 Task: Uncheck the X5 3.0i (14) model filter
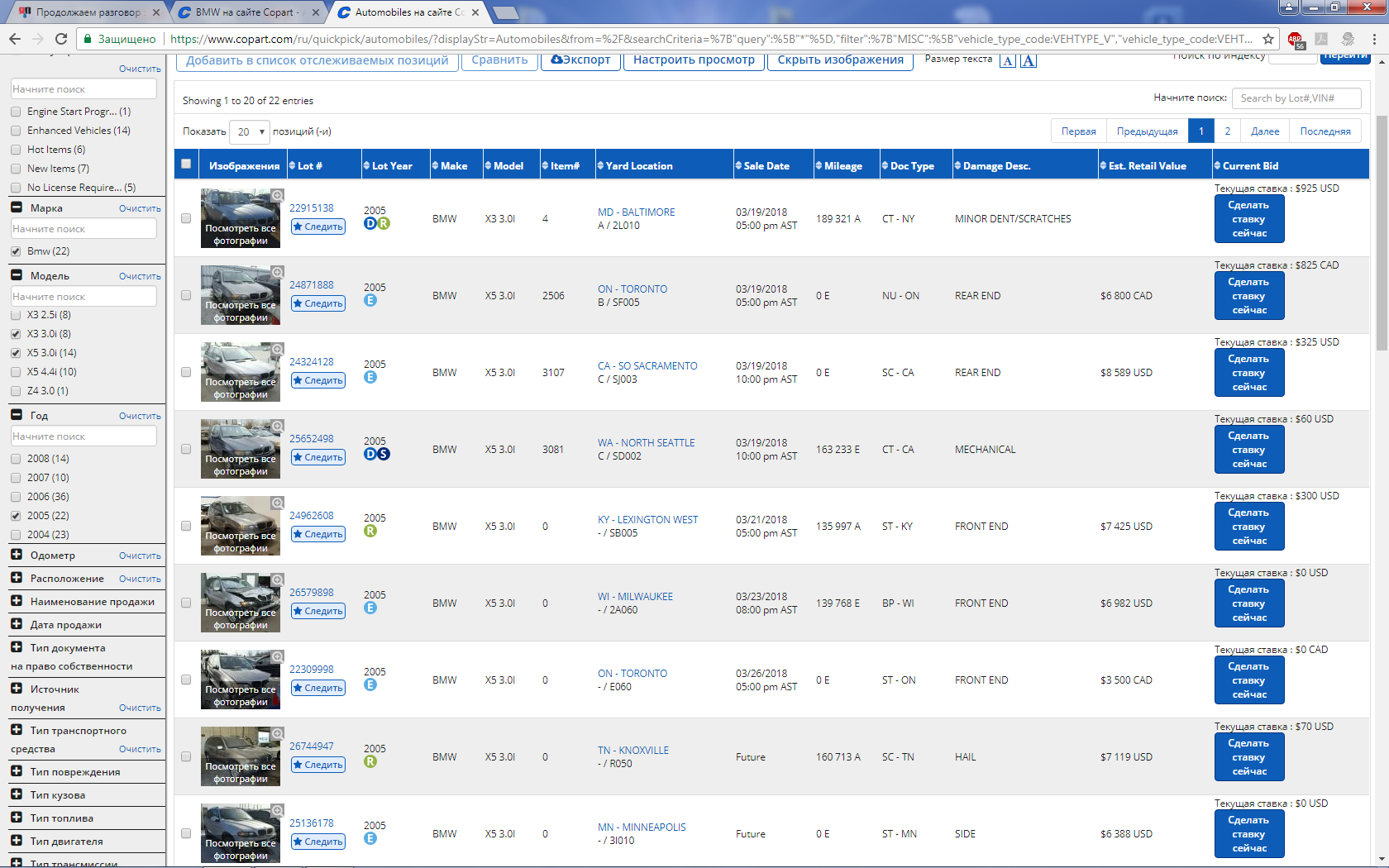coord(16,353)
